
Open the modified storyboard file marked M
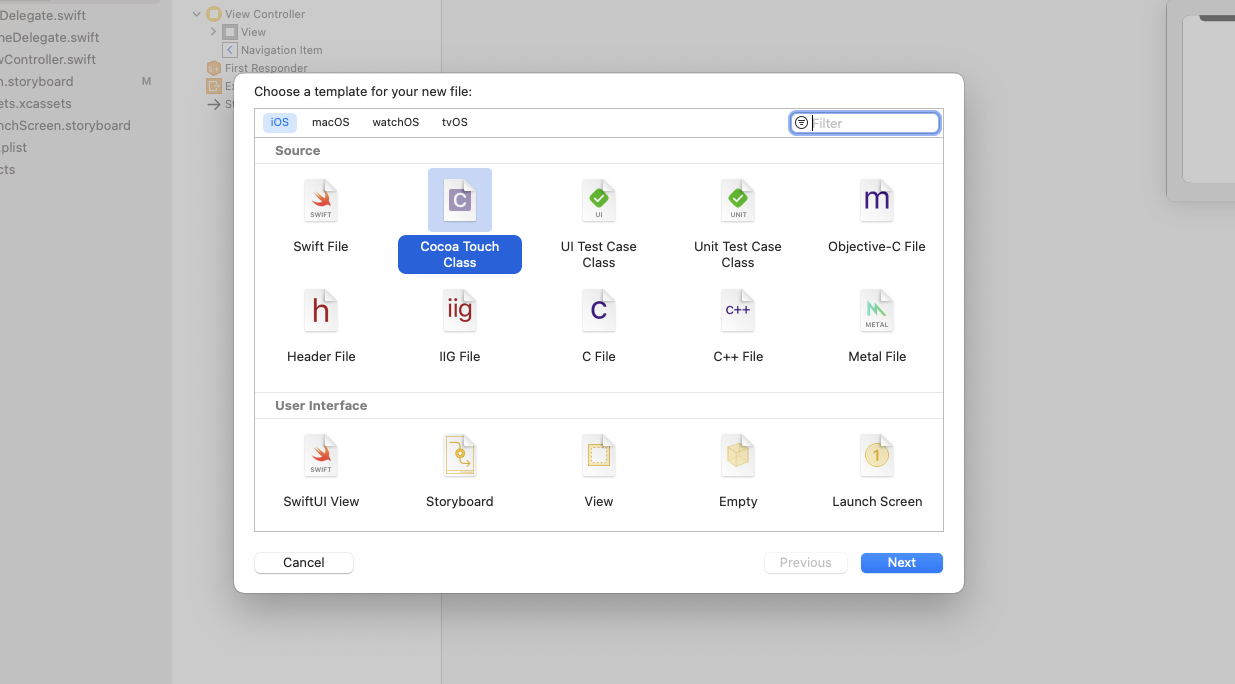37,81
